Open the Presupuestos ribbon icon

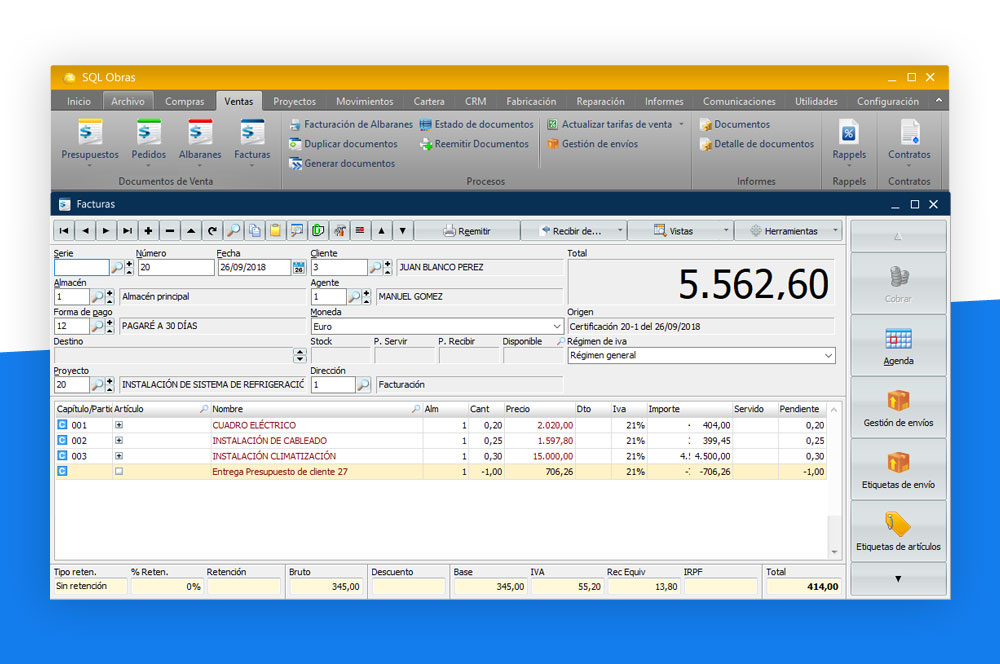(90, 133)
